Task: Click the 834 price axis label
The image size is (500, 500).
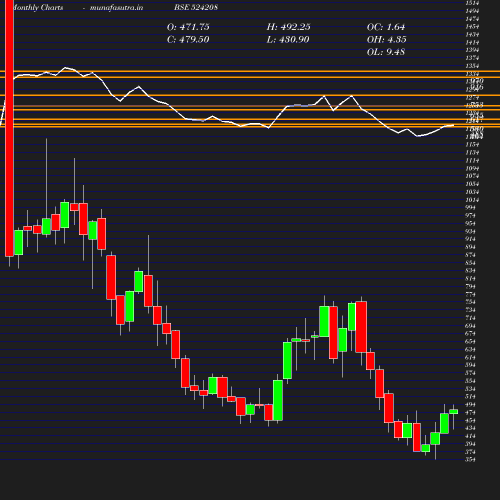Action: [470, 271]
